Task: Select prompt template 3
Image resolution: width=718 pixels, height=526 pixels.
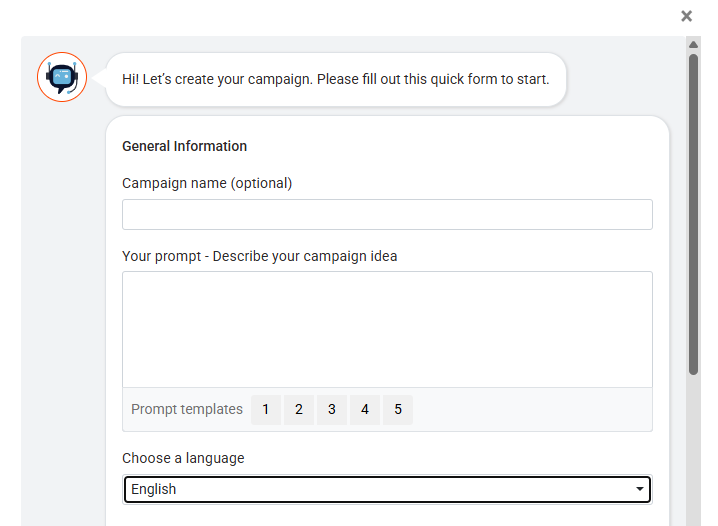Action: [332, 410]
